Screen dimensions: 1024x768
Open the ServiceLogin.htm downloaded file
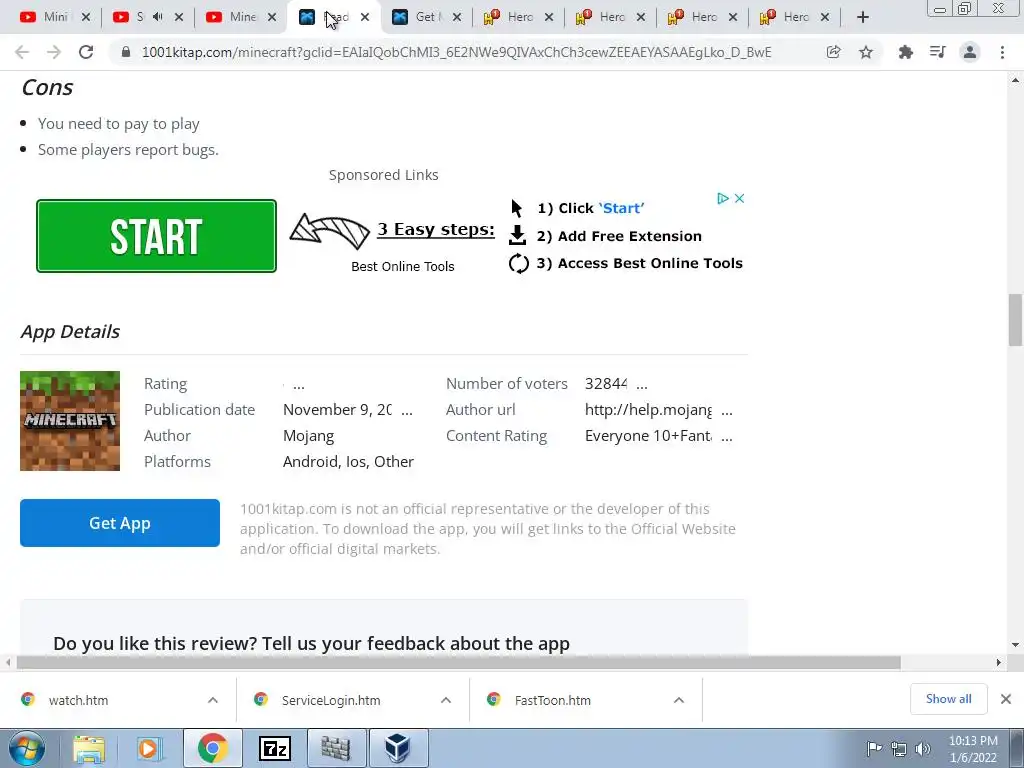coord(330,700)
